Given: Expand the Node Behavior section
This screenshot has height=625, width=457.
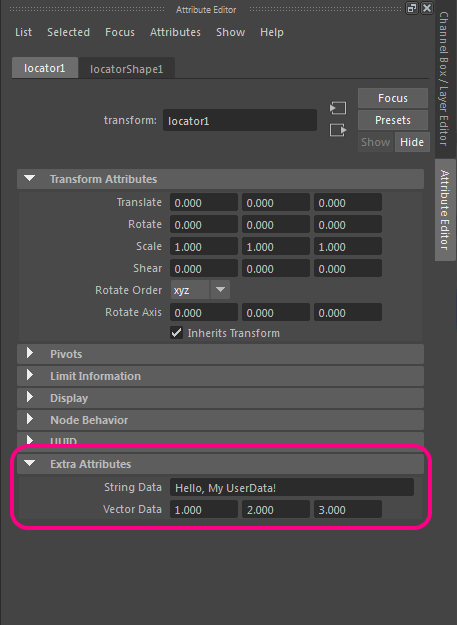Looking at the screenshot, I should (30, 419).
